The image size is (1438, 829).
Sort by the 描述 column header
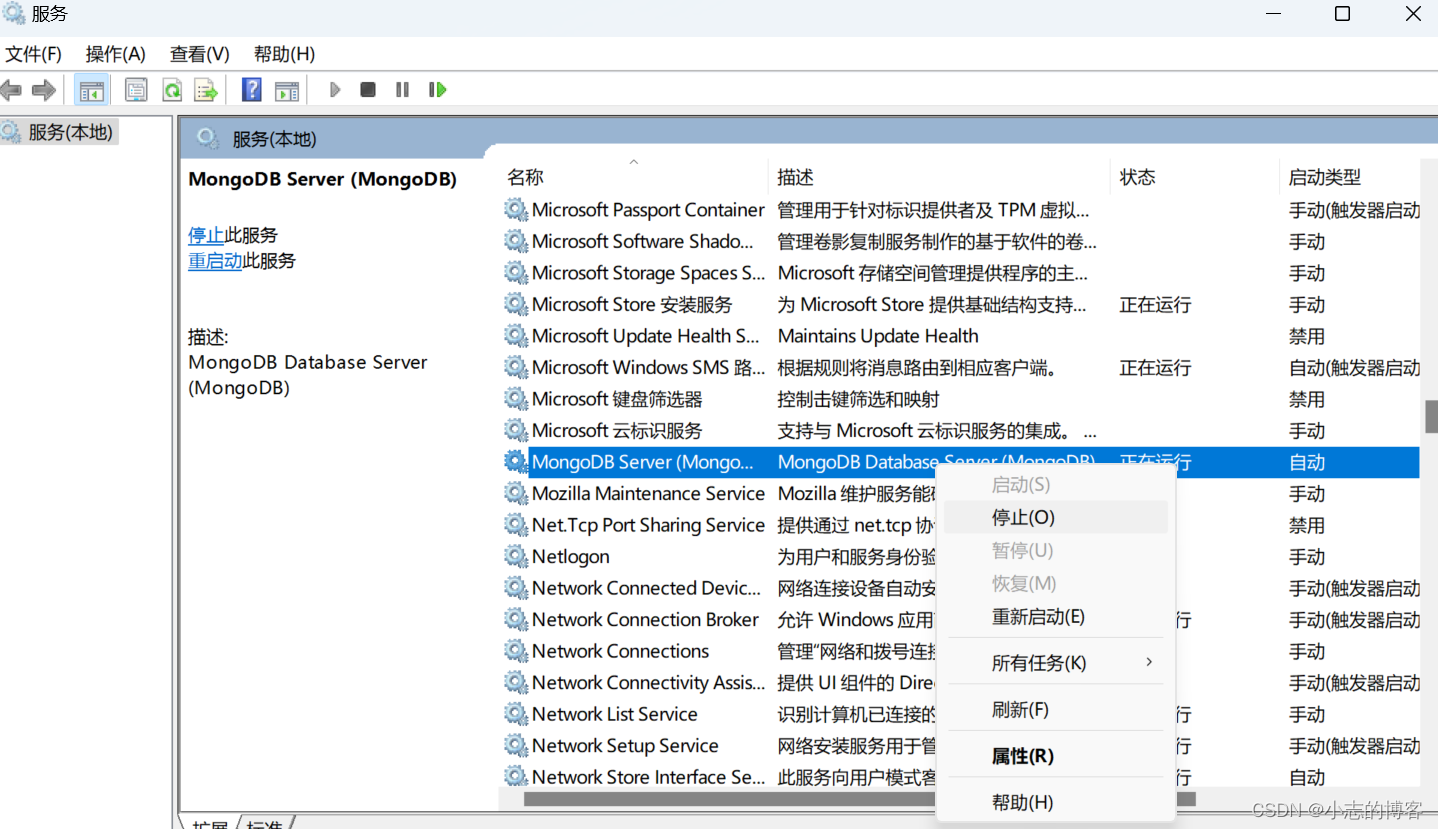pyautogui.click(x=939, y=177)
